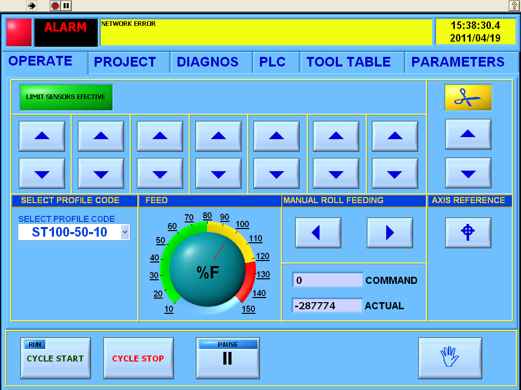
Task: Click the 80 mark on feed dial
Action: 207,216
